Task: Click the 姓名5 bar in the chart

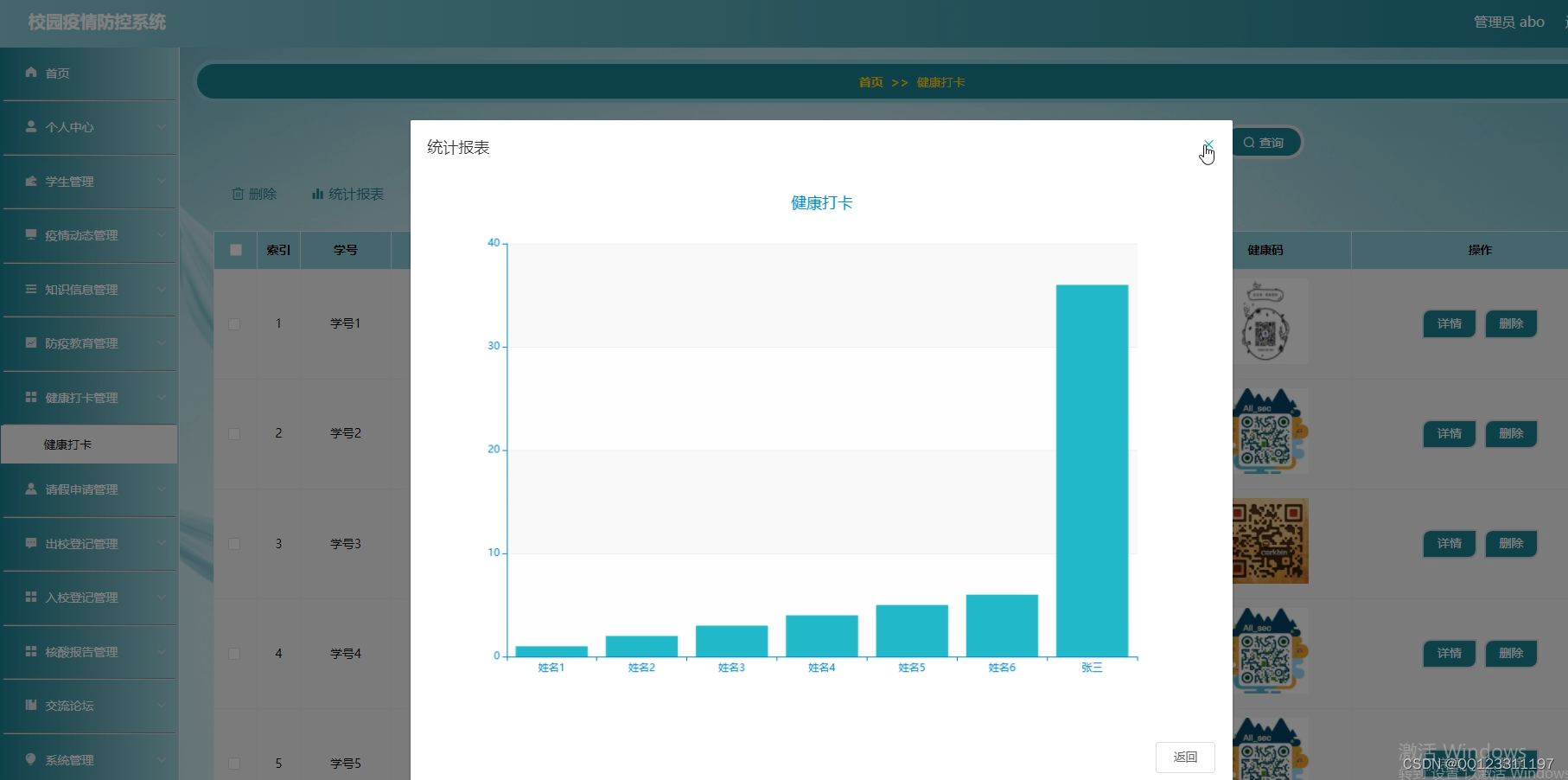Action: (x=912, y=630)
